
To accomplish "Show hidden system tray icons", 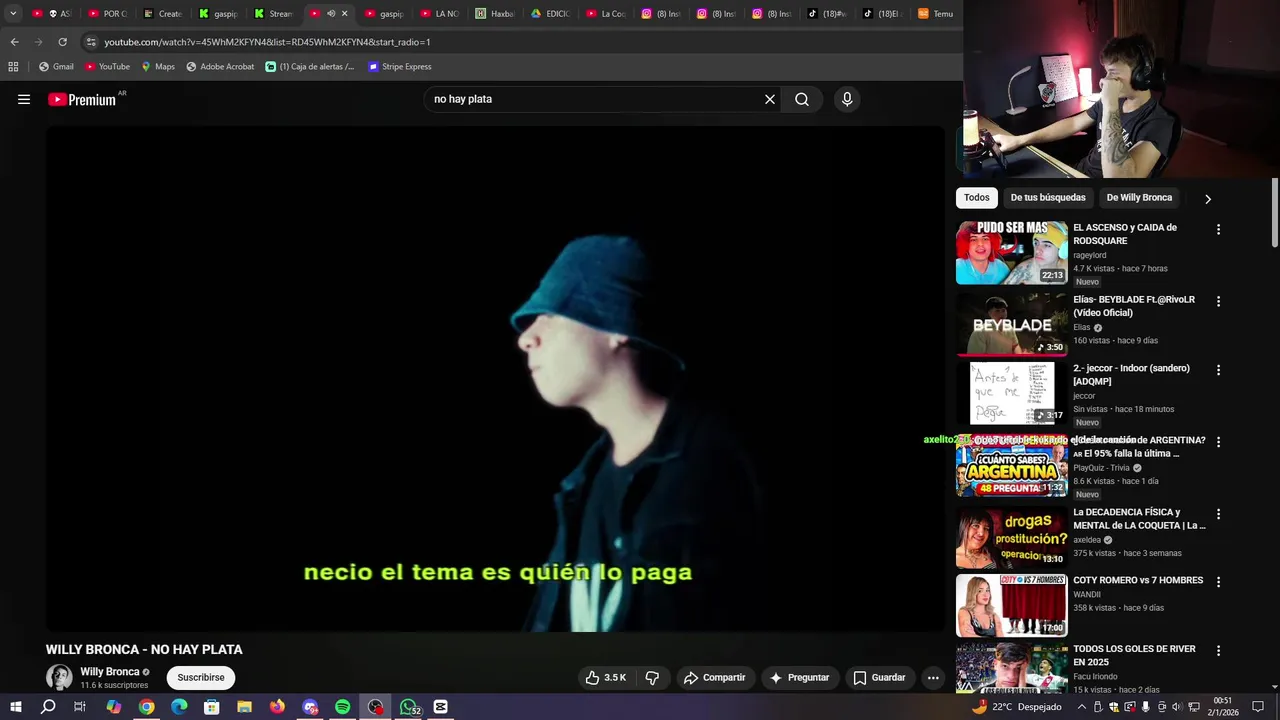I will coord(1082,707).
